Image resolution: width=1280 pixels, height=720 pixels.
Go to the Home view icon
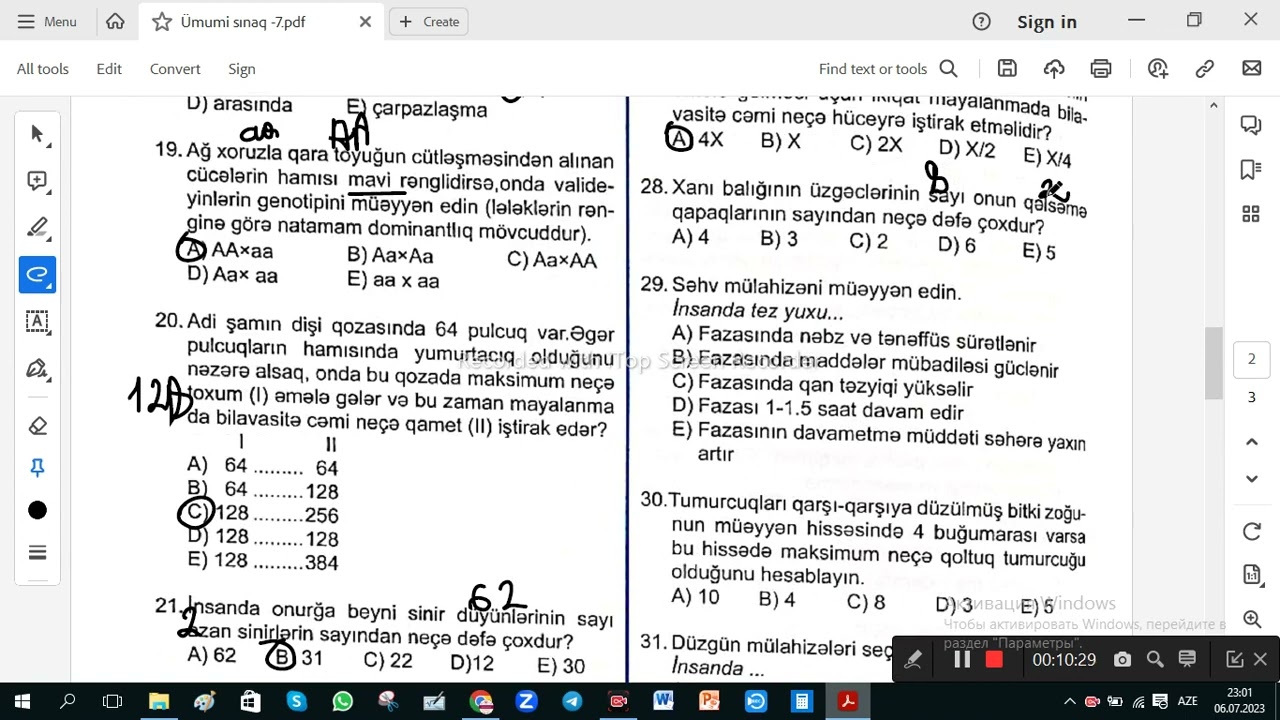[115, 21]
